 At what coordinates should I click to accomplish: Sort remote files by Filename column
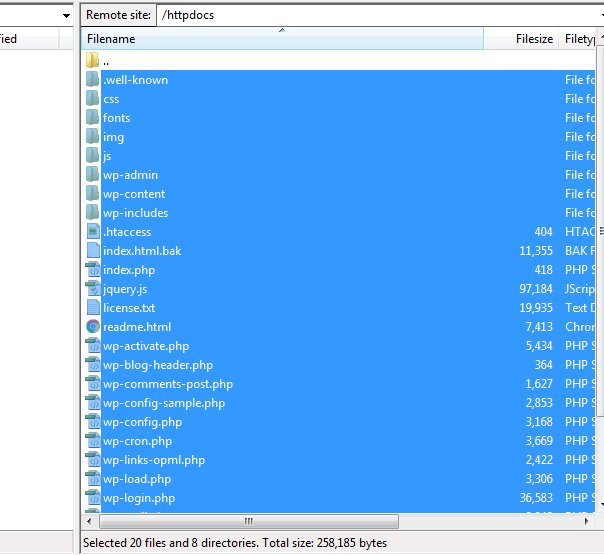282,39
